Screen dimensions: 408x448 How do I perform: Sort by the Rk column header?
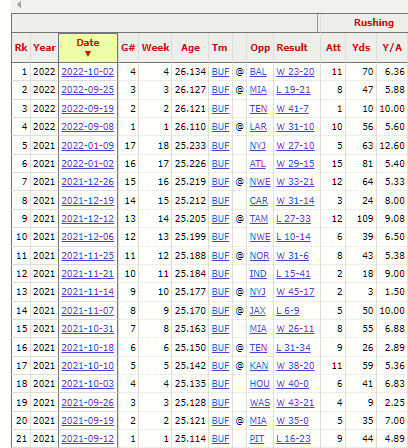[x=21, y=48]
